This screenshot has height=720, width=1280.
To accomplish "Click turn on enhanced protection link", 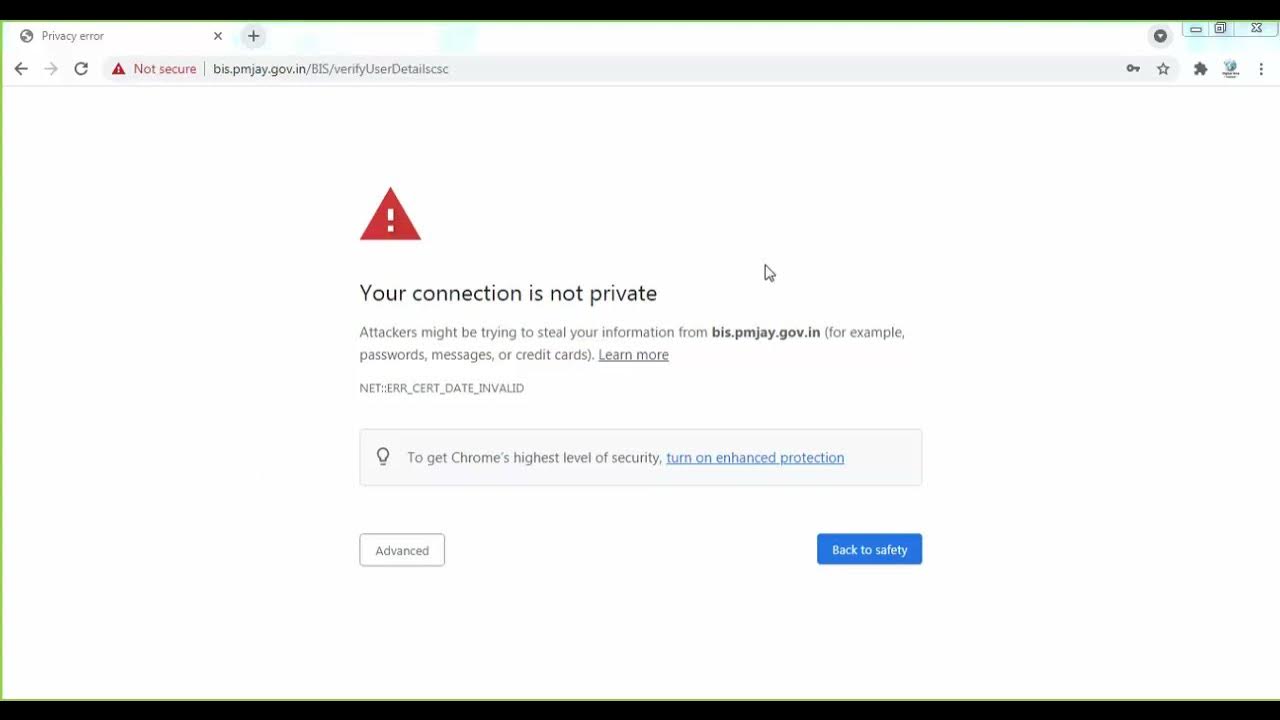I will (x=755, y=458).
